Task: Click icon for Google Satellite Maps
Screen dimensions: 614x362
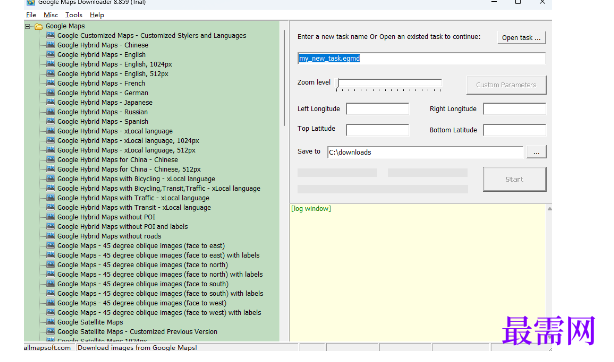Action: [x=50, y=322]
